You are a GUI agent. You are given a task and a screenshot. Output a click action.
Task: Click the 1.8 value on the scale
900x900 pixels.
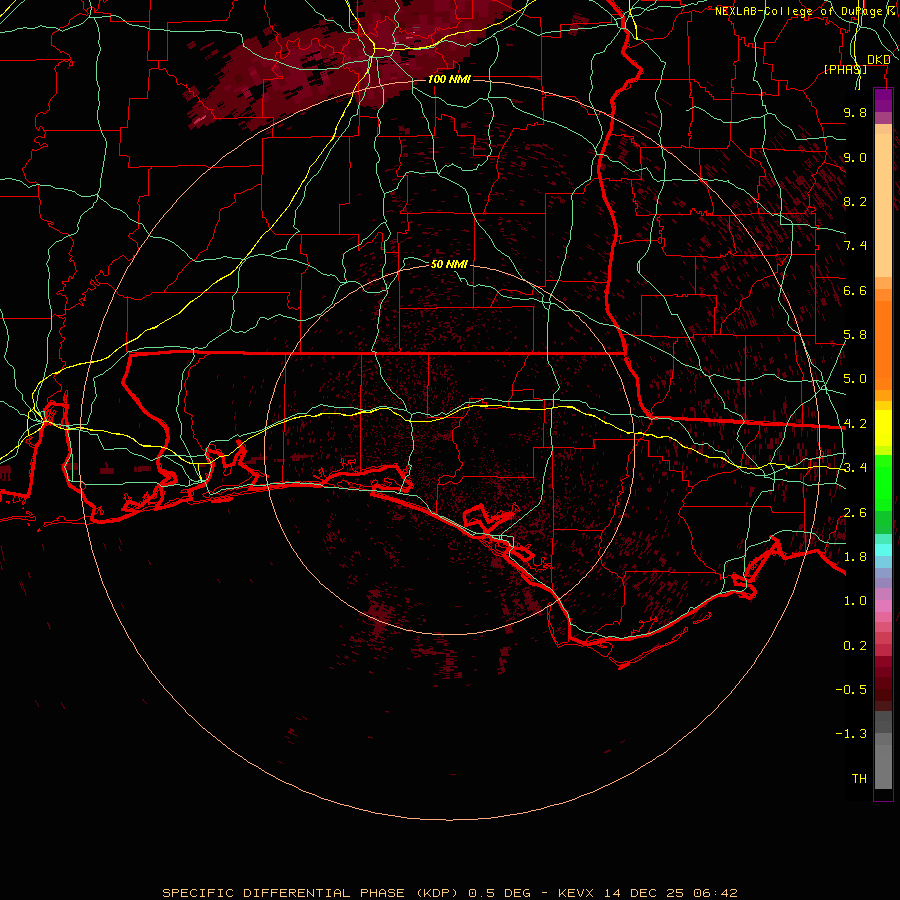tap(855, 557)
